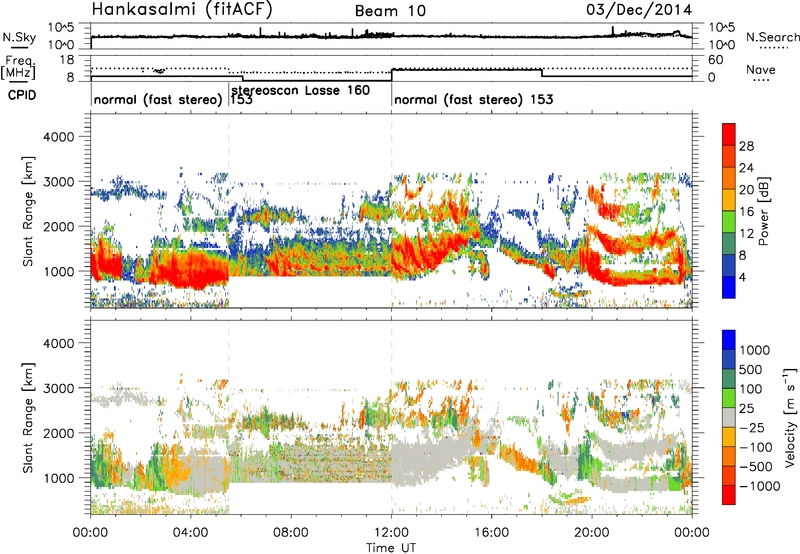Screen dimensions: 800x554
Task: Click 'stereoscan Lasse 160' CPID text
Action: click(301, 90)
